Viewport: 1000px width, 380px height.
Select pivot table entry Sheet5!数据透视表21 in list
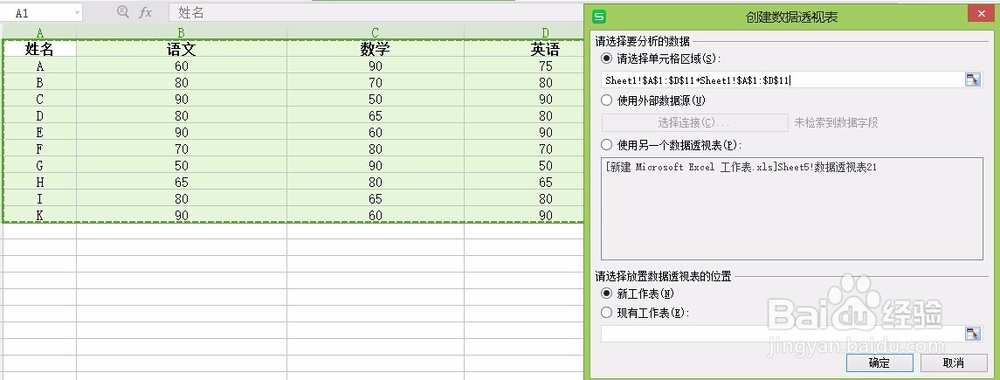pyautogui.click(x=741, y=166)
